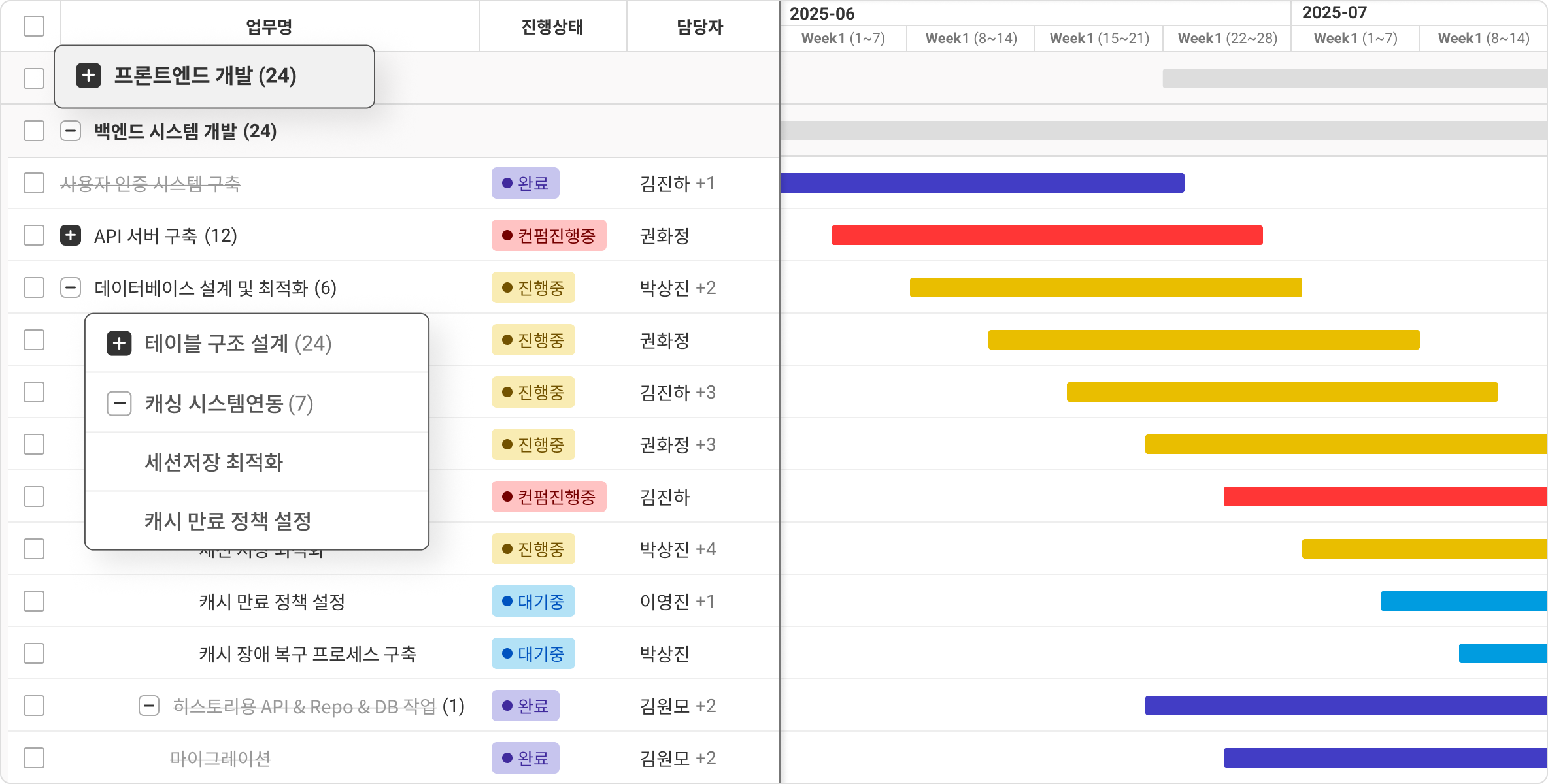Image resolution: width=1548 pixels, height=784 pixels.
Task: Click 컨펌진행중 badge on API 서버 구축
Action: click(548, 235)
